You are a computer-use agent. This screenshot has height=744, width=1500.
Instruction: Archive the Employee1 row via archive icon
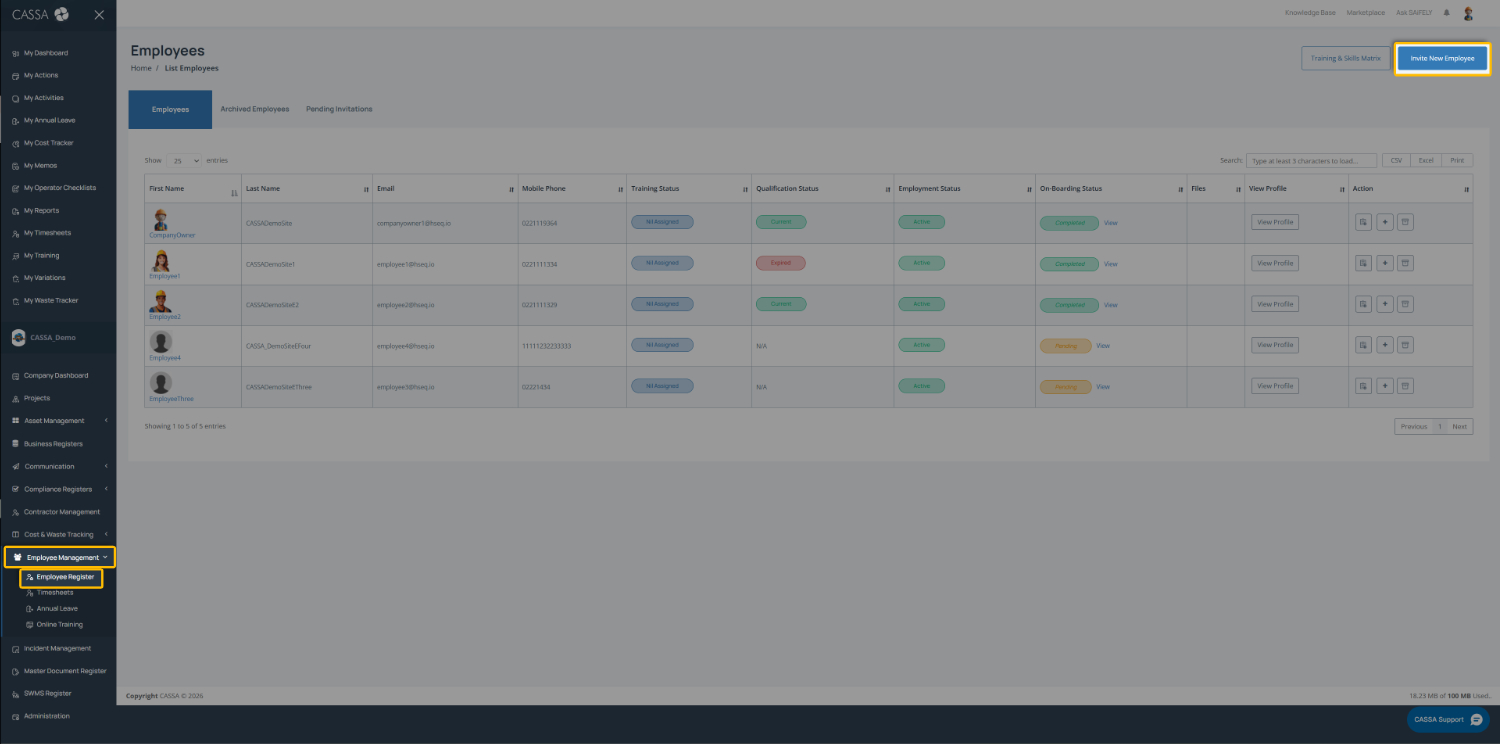click(x=1405, y=263)
